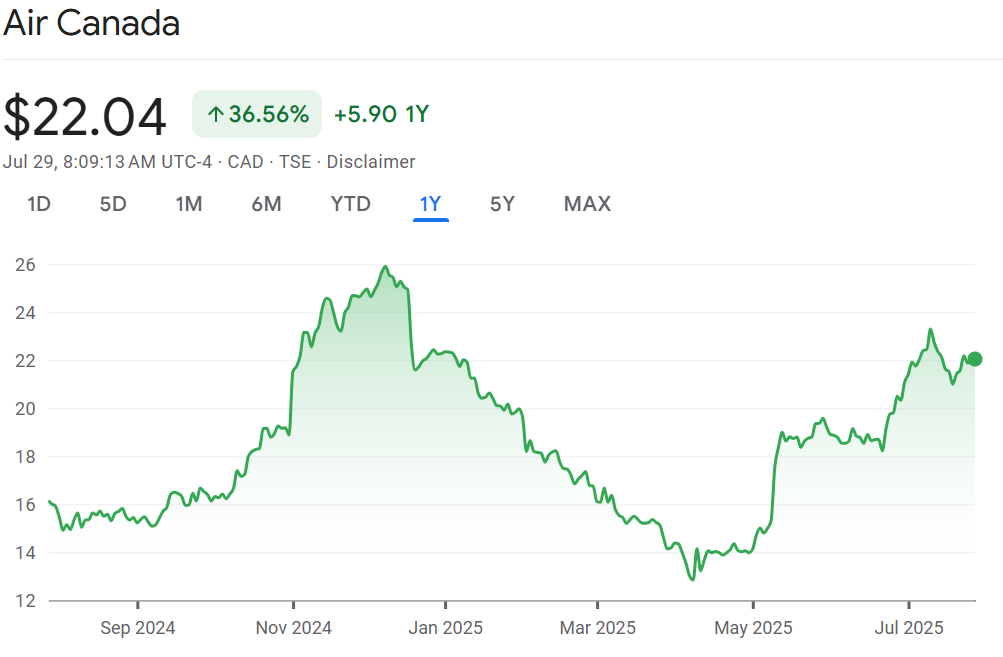Switch chart to 1M range
This screenshot has height=657, width=1003.
click(x=189, y=204)
